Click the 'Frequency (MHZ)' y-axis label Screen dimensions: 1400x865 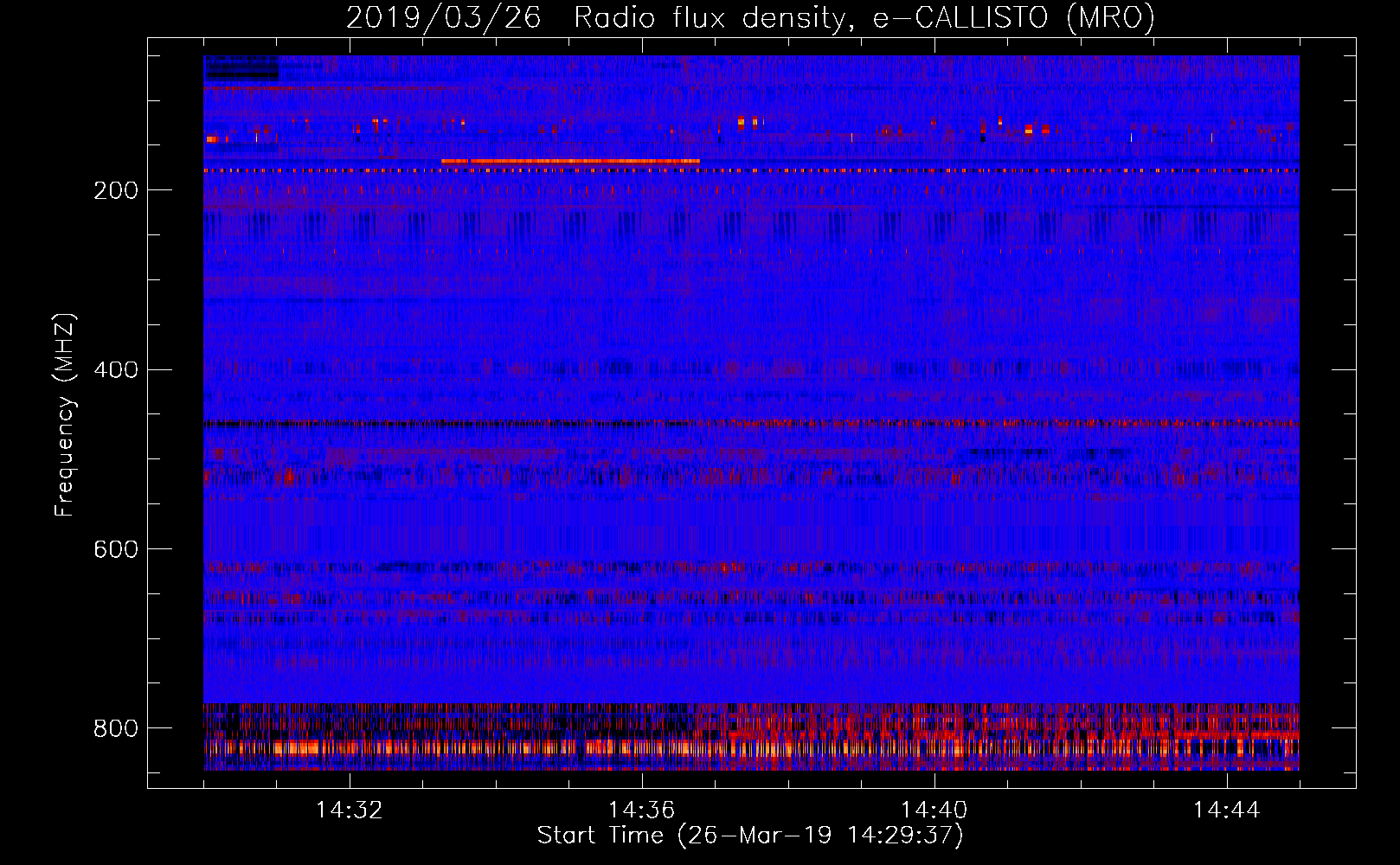click(65, 414)
